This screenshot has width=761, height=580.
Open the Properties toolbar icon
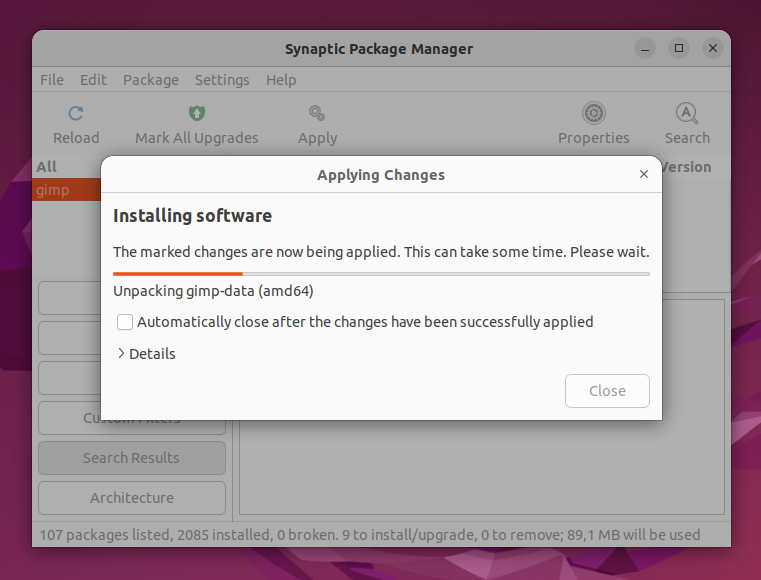coord(594,113)
